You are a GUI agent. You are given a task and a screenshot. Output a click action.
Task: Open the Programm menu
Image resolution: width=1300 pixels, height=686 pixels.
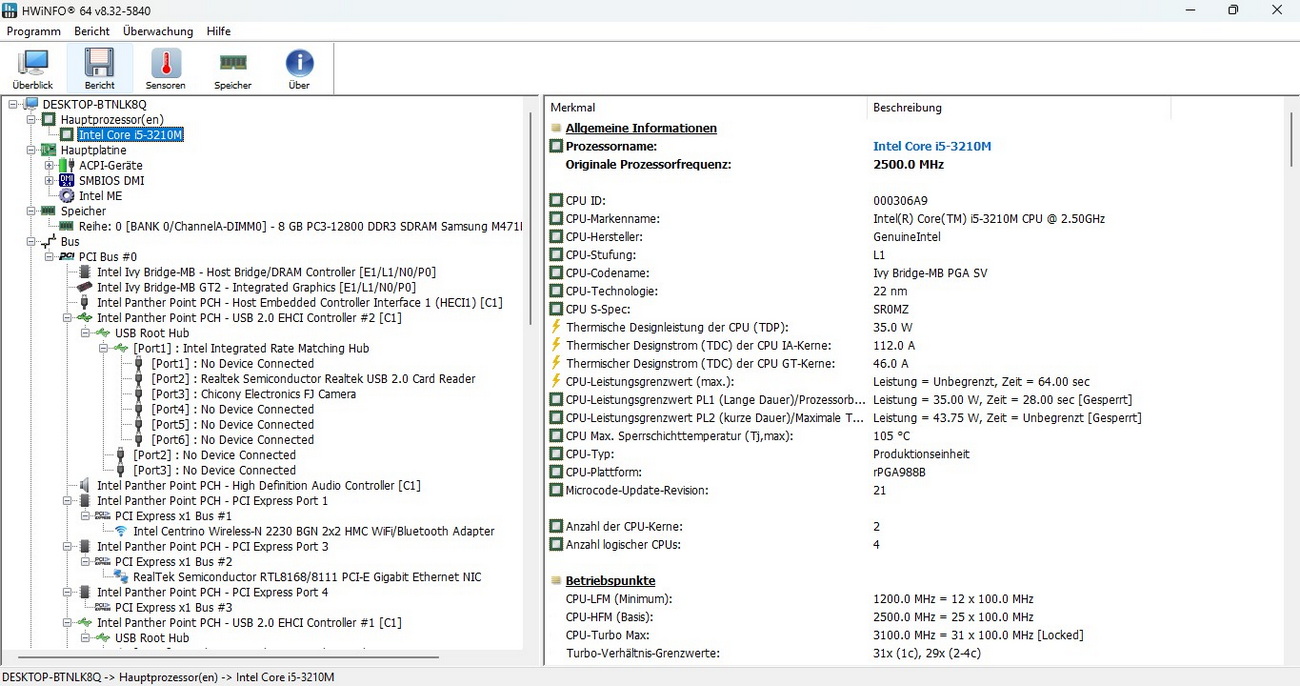point(33,31)
